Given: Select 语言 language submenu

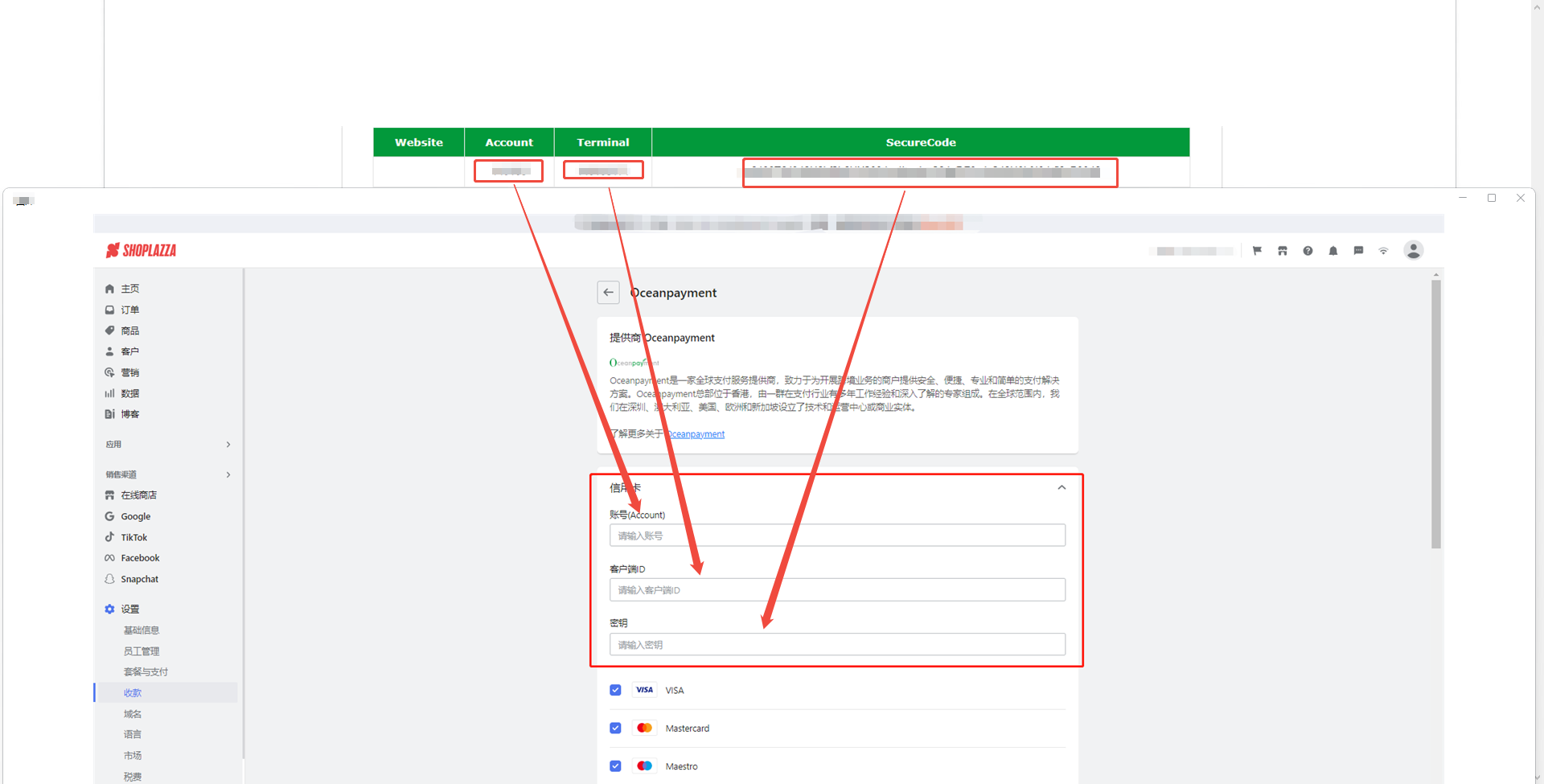Looking at the screenshot, I should click(x=133, y=734).
